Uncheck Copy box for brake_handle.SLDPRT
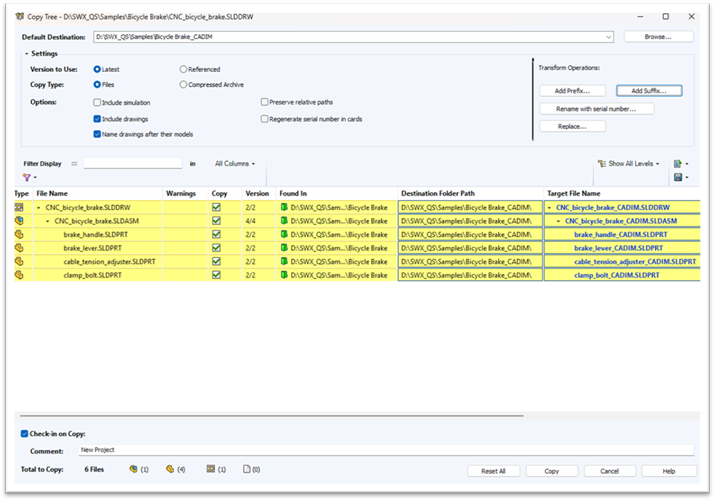The height and width of the screenshot is (501, 716). pyautogui.click(x=216, y=234)
